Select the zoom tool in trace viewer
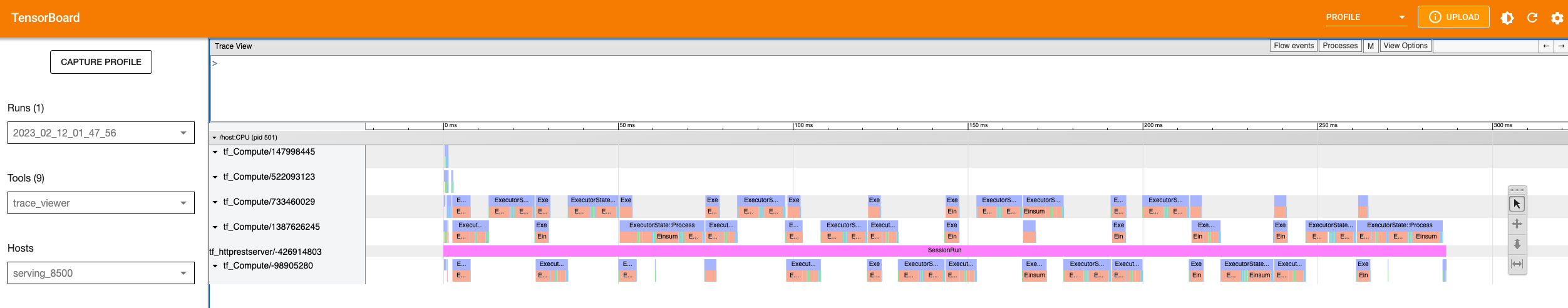Screen dimensions: 1568x308 (1517, 244)
